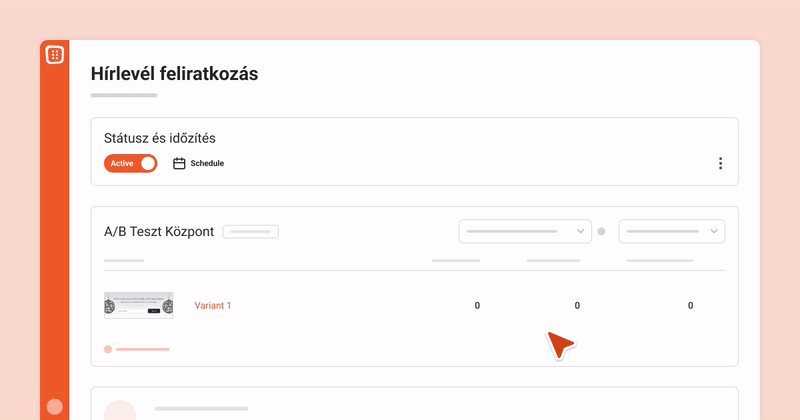Open the three-dot options menu

(720, 163)
